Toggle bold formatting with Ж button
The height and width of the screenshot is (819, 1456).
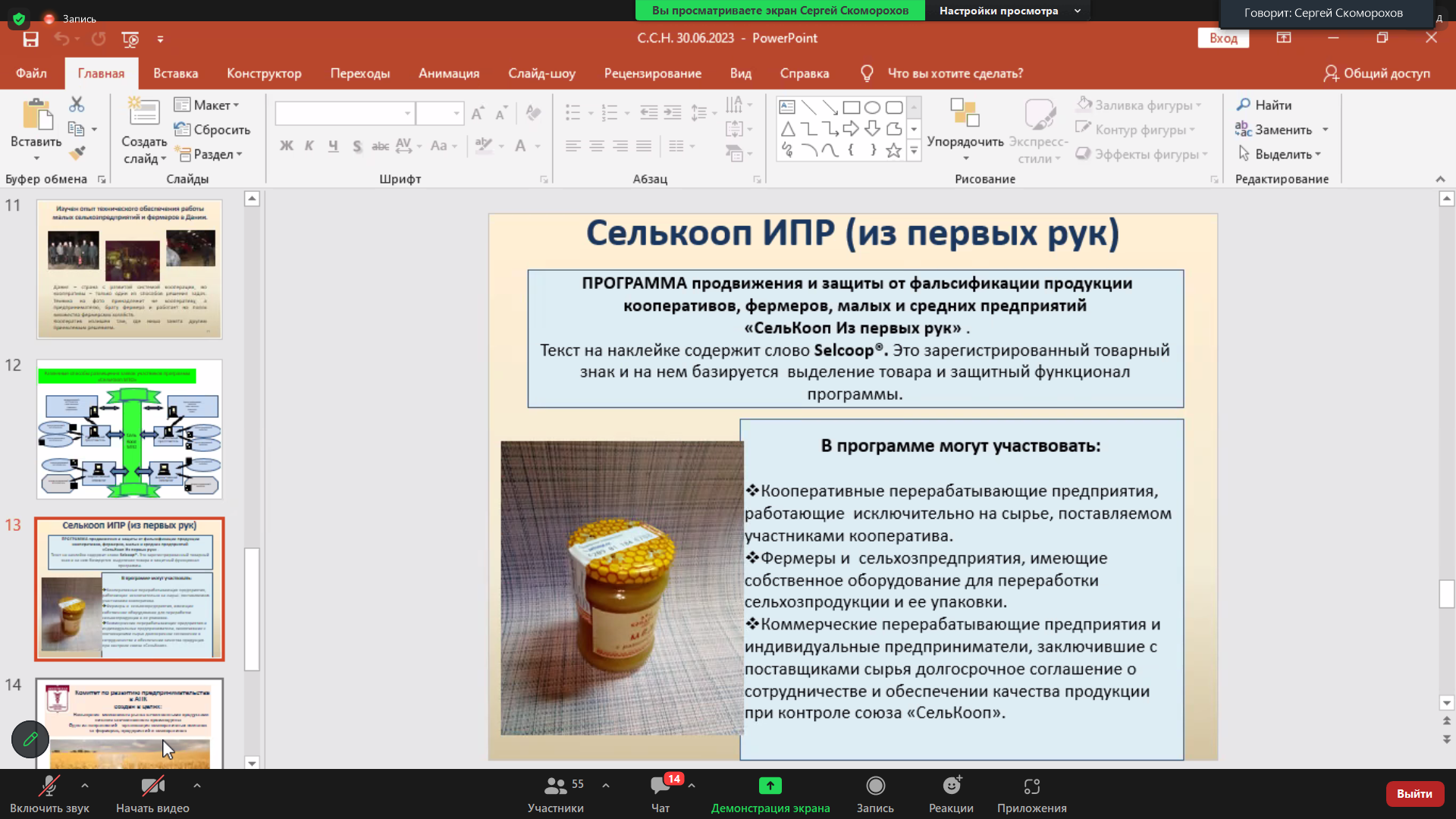tap(286, 146)
